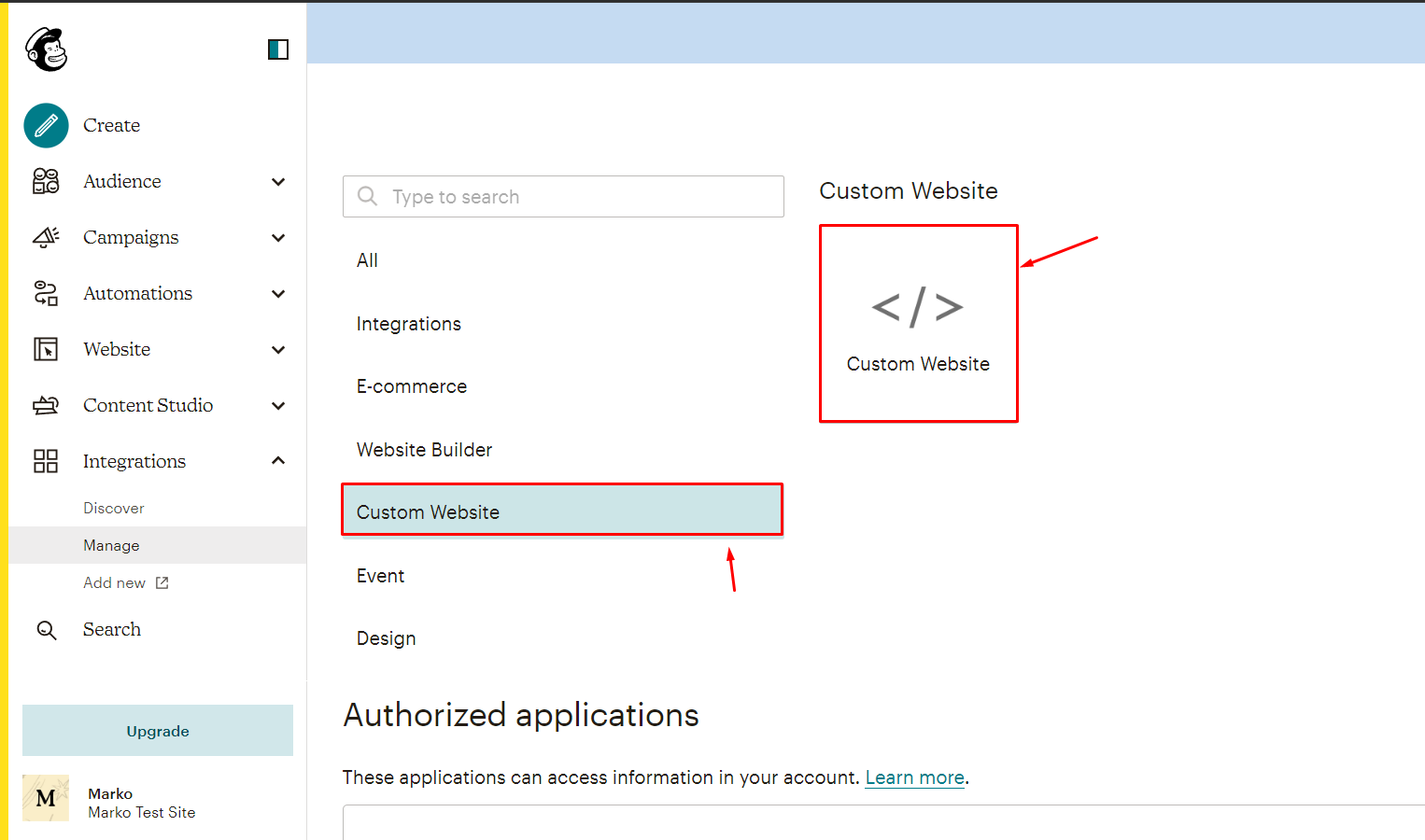
Task: Select the Integrations category filter
Action: coord(409,324)
